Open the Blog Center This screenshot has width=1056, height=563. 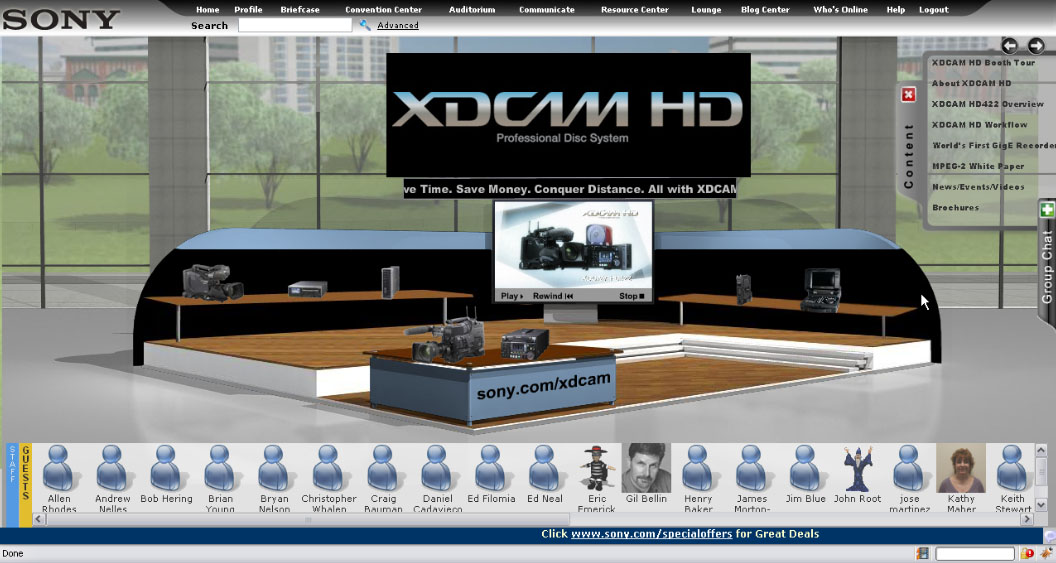pyautogui.click(x=765, y=9)
